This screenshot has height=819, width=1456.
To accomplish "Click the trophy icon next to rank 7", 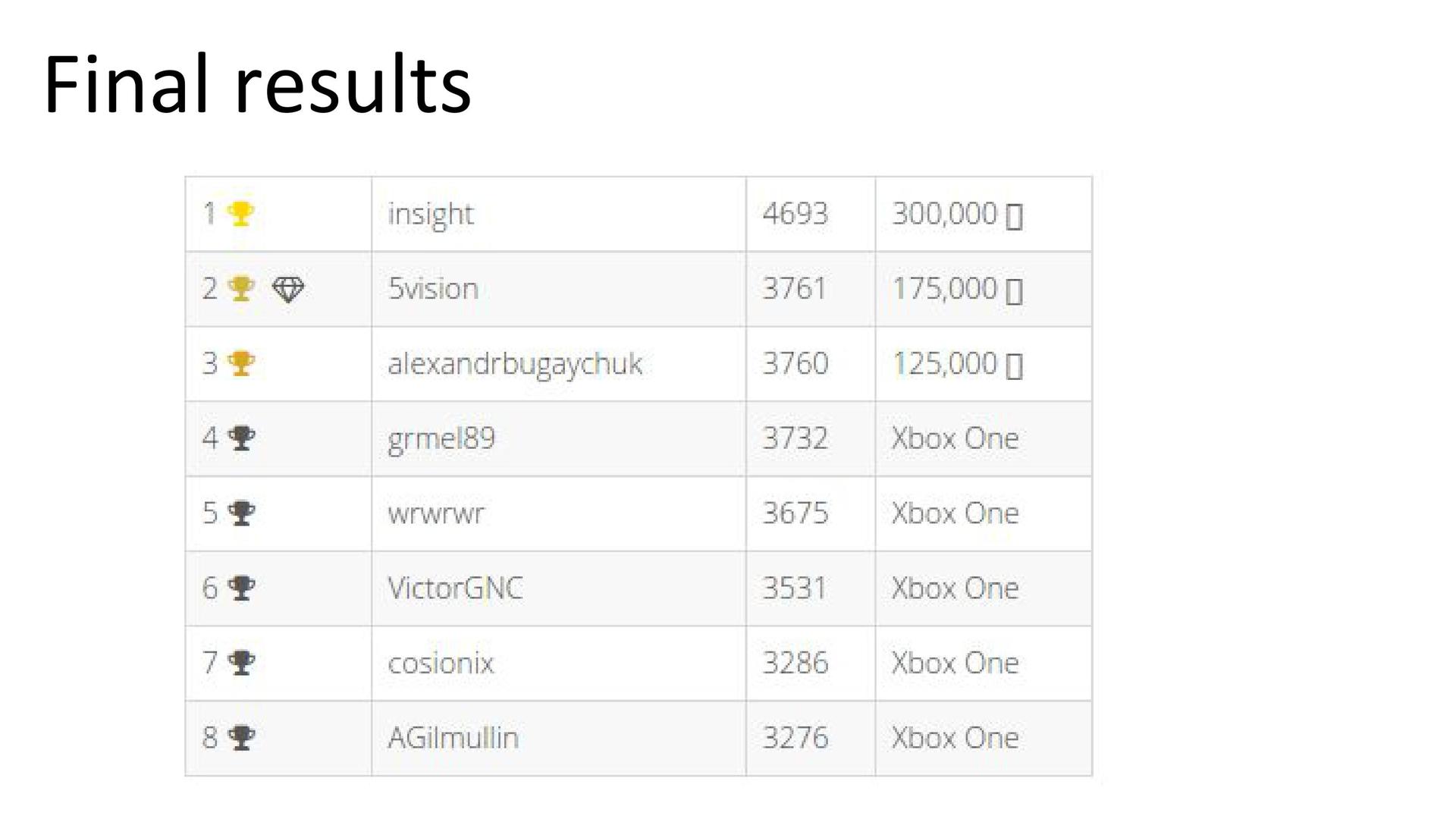I will tap(241, 663).
